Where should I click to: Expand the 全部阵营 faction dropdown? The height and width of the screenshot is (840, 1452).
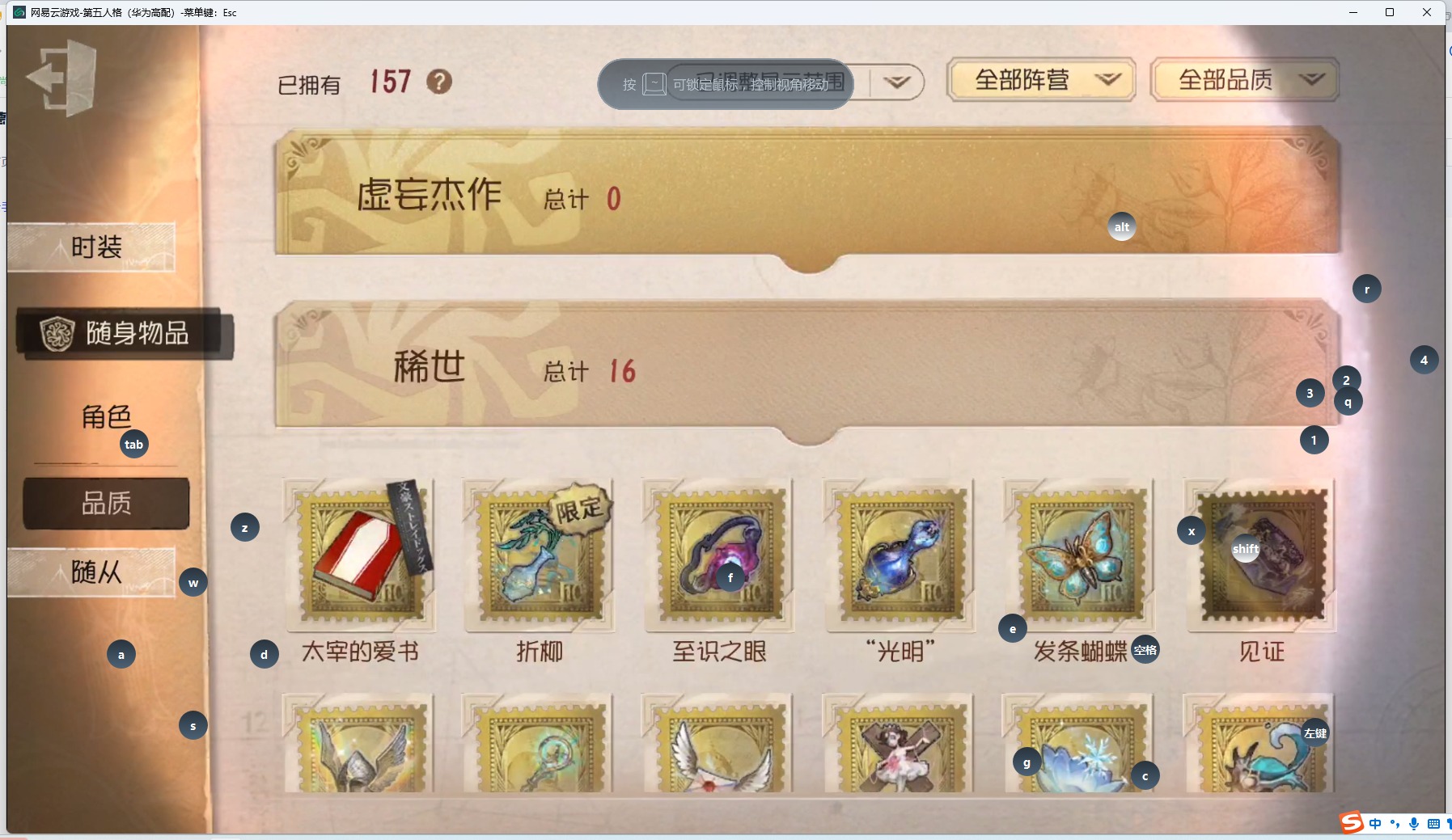click(1041, 80)
